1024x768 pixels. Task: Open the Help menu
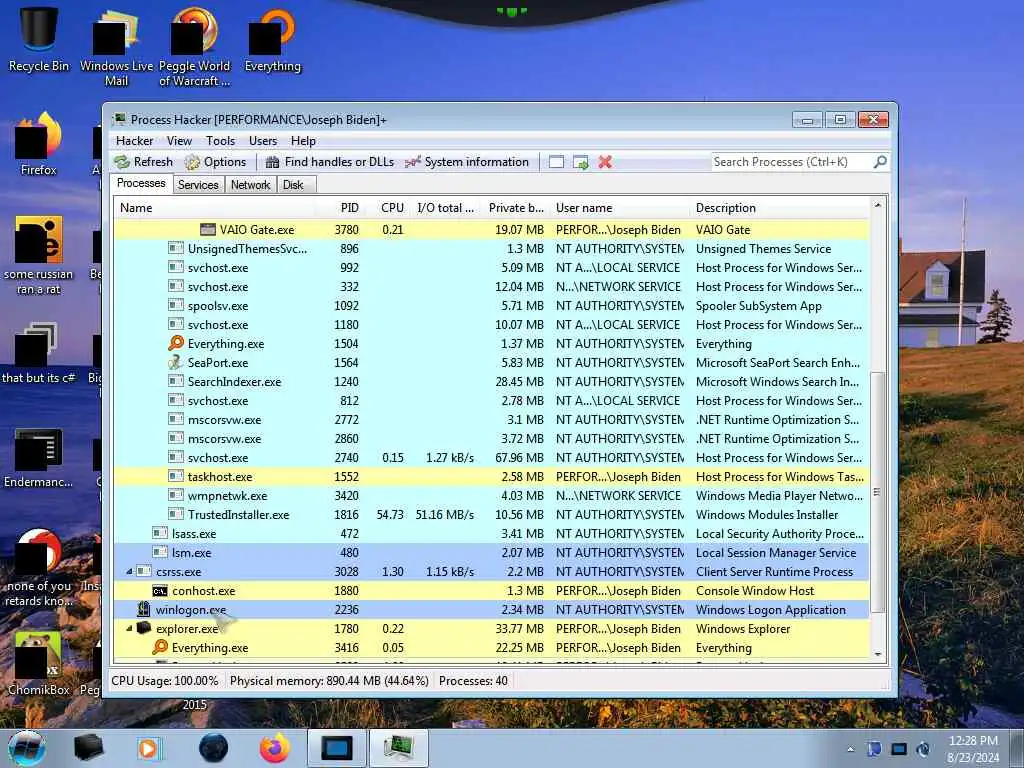point(303,140)
